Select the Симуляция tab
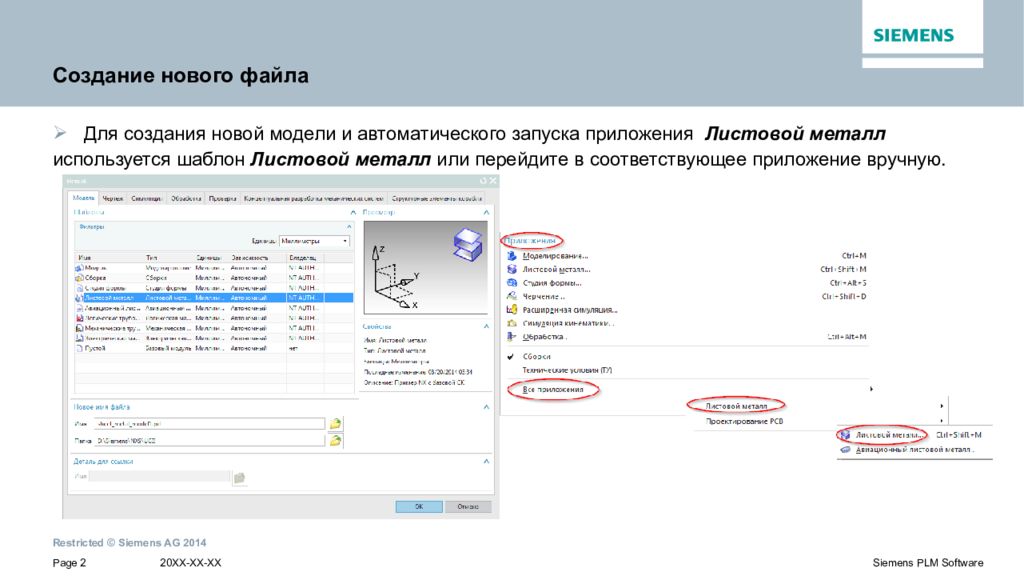 pyautogui.click(x=146, y=199)
